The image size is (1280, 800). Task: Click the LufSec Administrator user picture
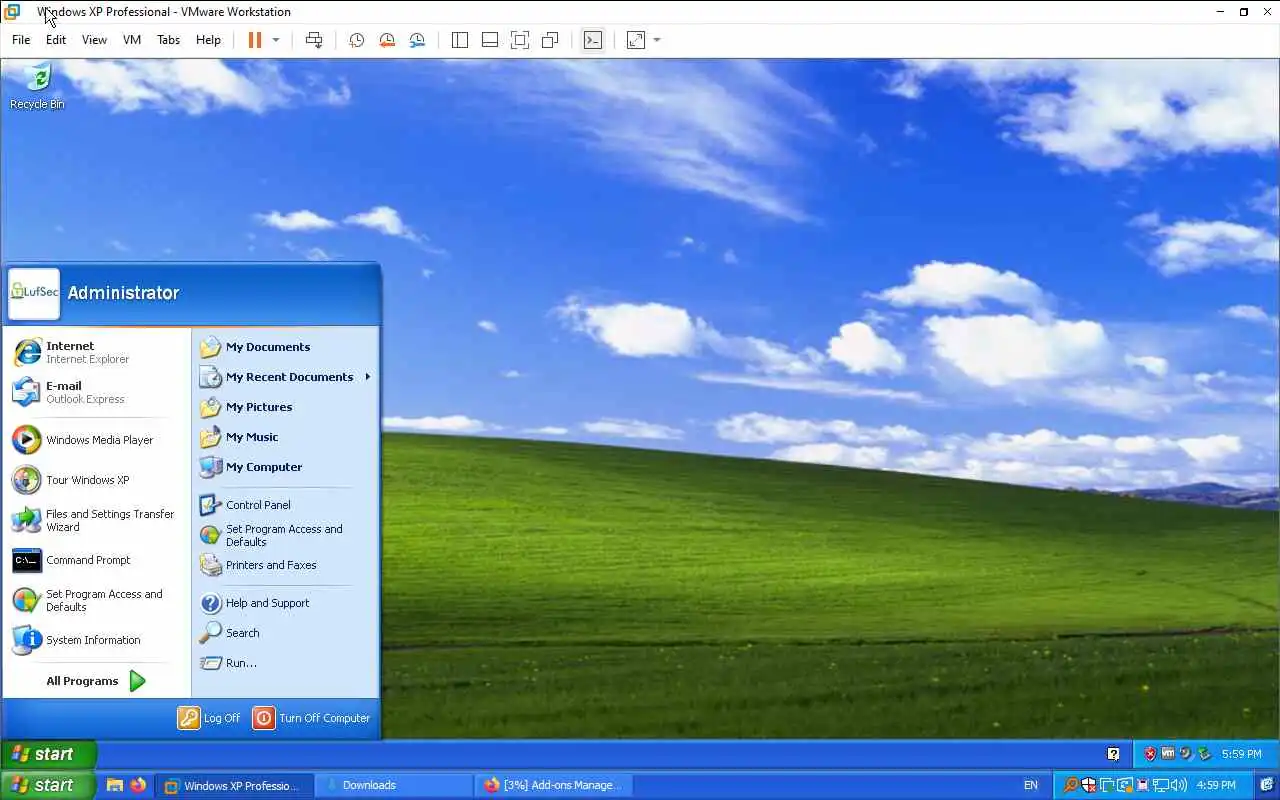coord(34,292)
